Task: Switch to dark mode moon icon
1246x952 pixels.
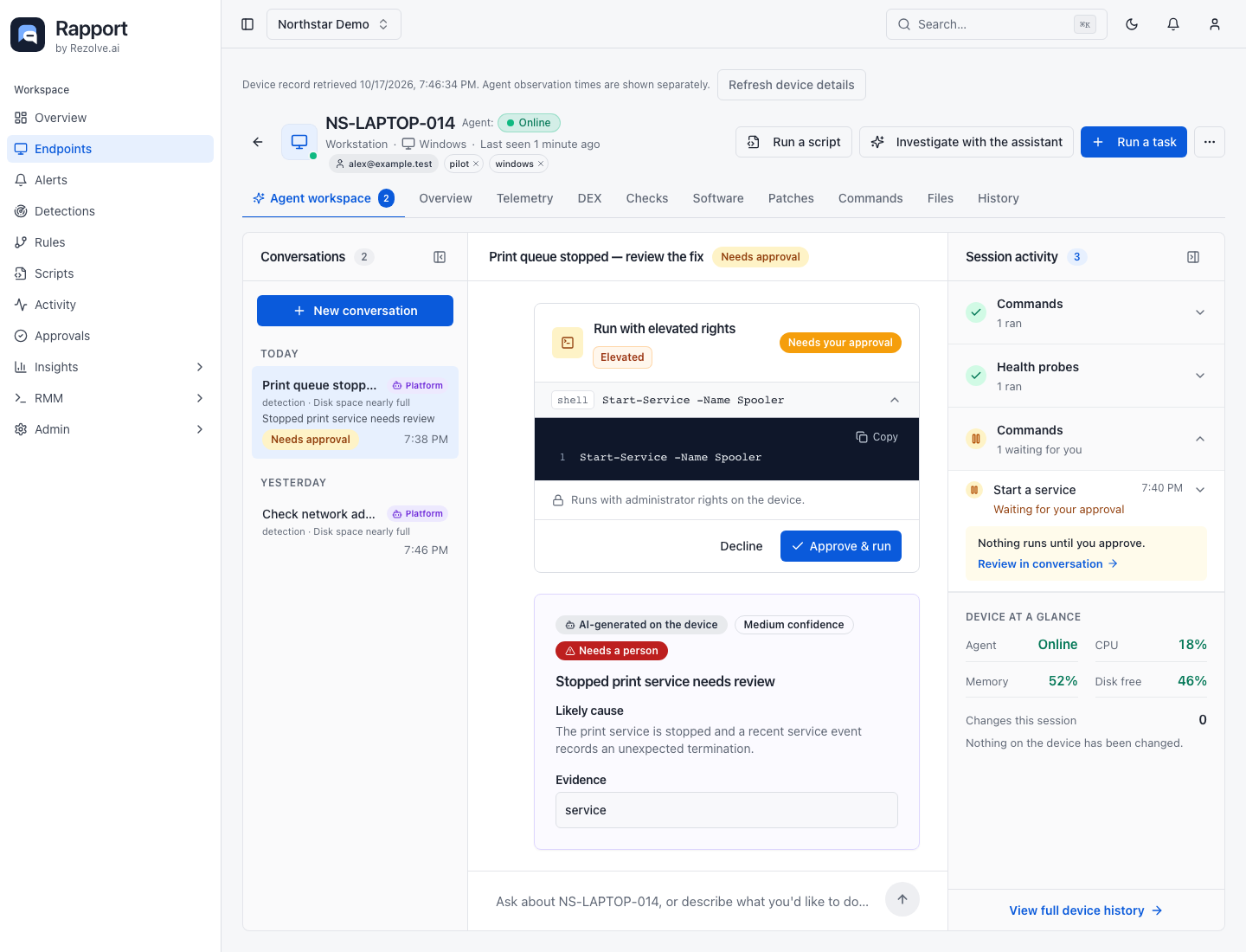Action: [1132, 24]
